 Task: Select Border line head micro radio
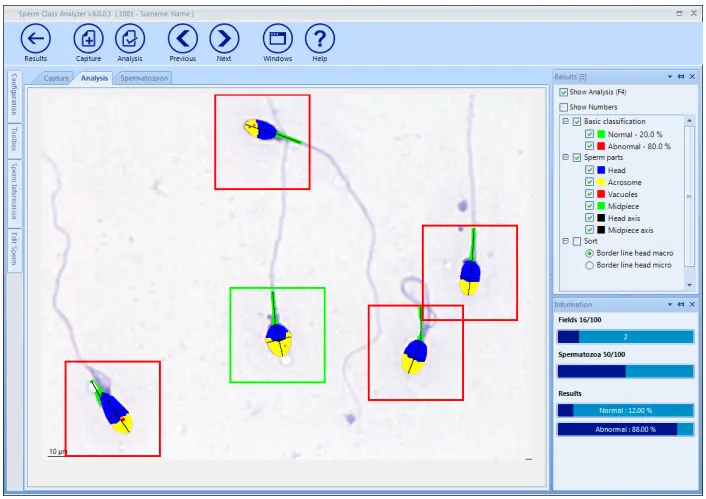589,265
